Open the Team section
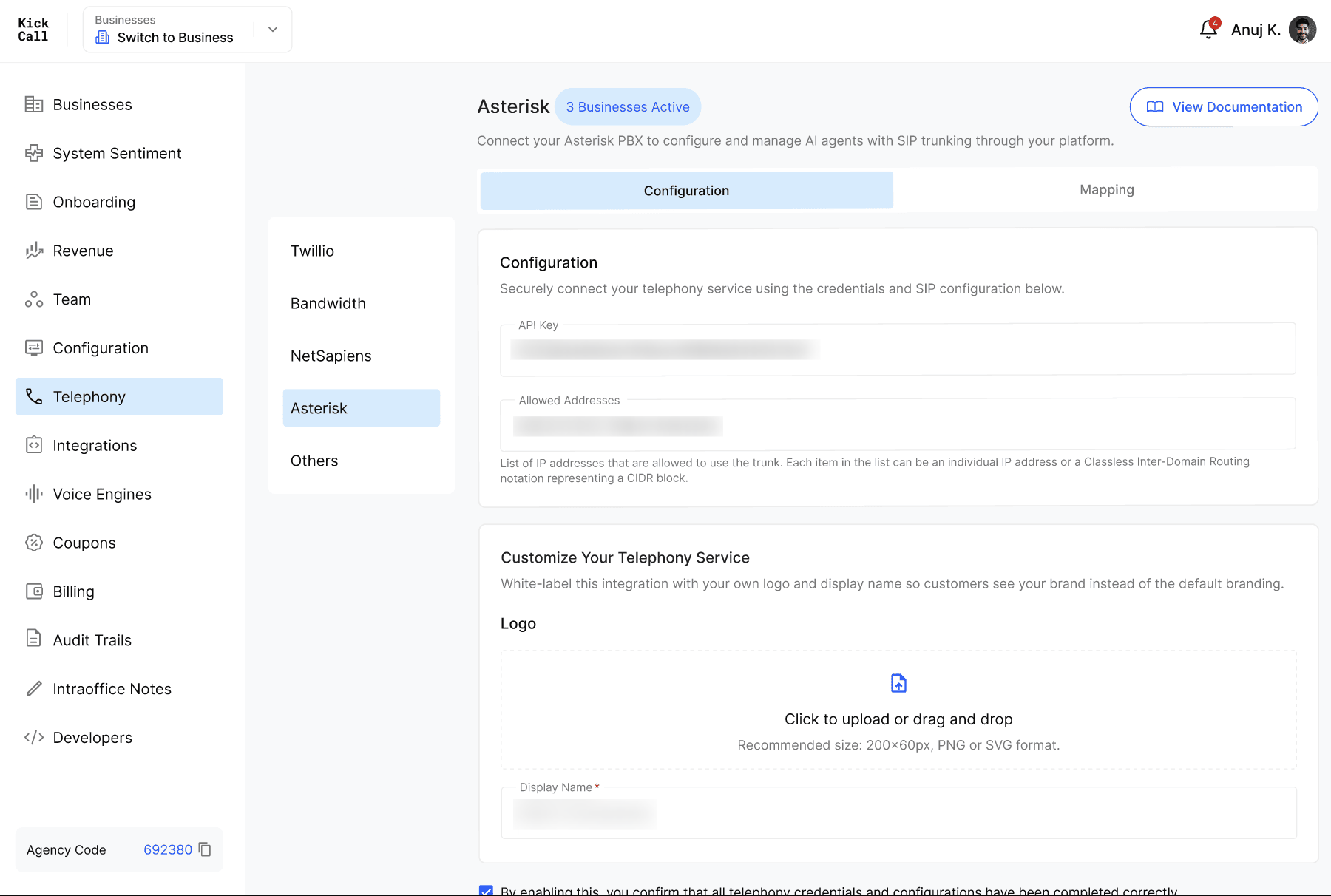 (x=119, y=299)
